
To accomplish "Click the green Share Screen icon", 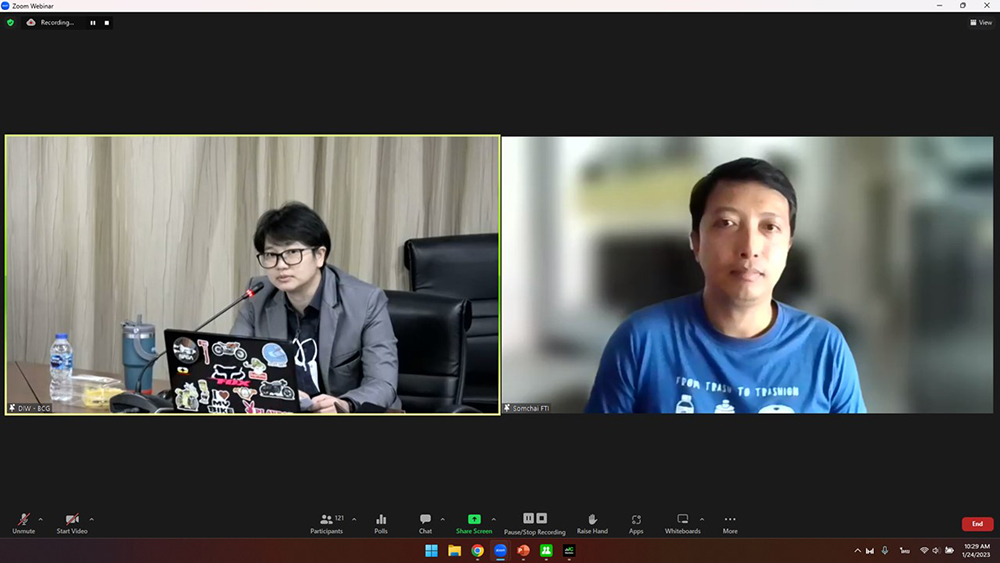I will (x=474, y=520).
